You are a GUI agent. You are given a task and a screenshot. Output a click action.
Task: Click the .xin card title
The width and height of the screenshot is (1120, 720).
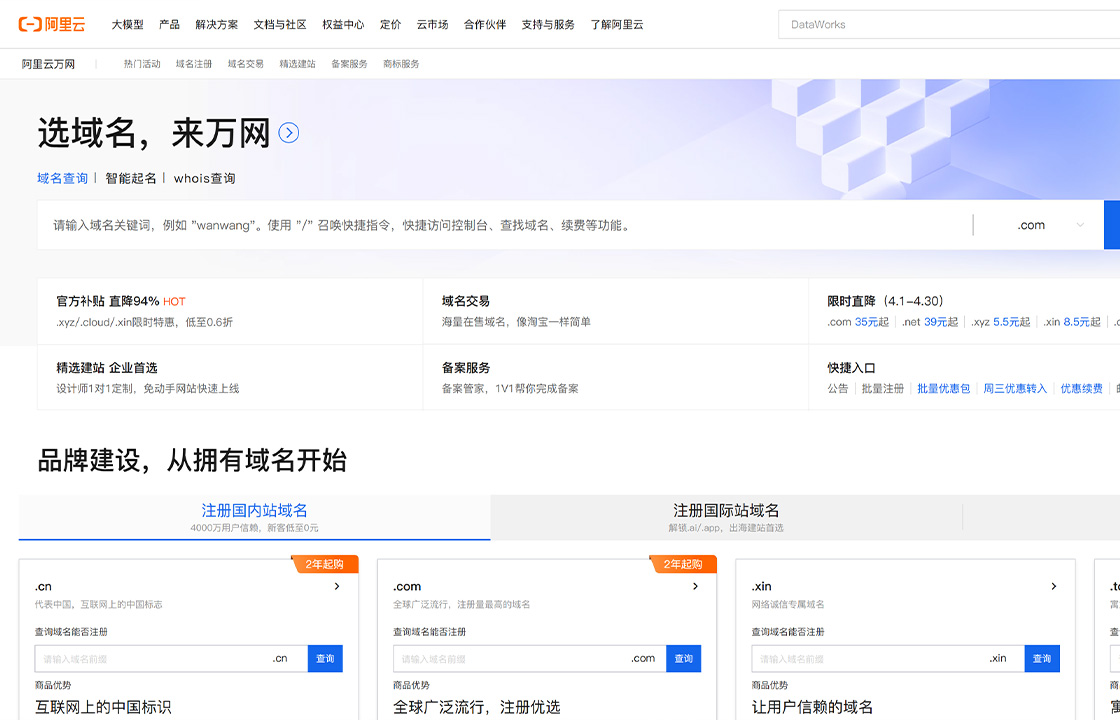pyautogui.click(x=761, y=586)
